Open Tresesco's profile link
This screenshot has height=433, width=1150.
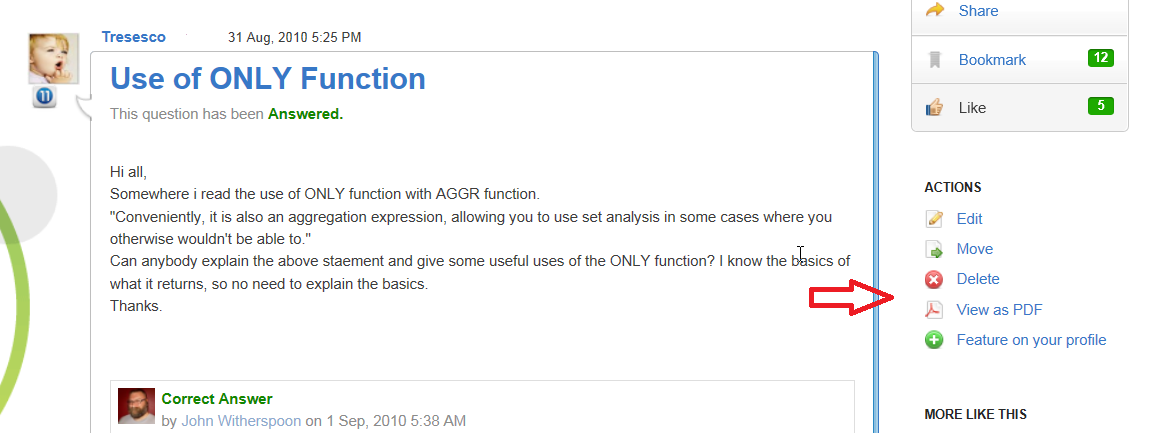point(134,37)
